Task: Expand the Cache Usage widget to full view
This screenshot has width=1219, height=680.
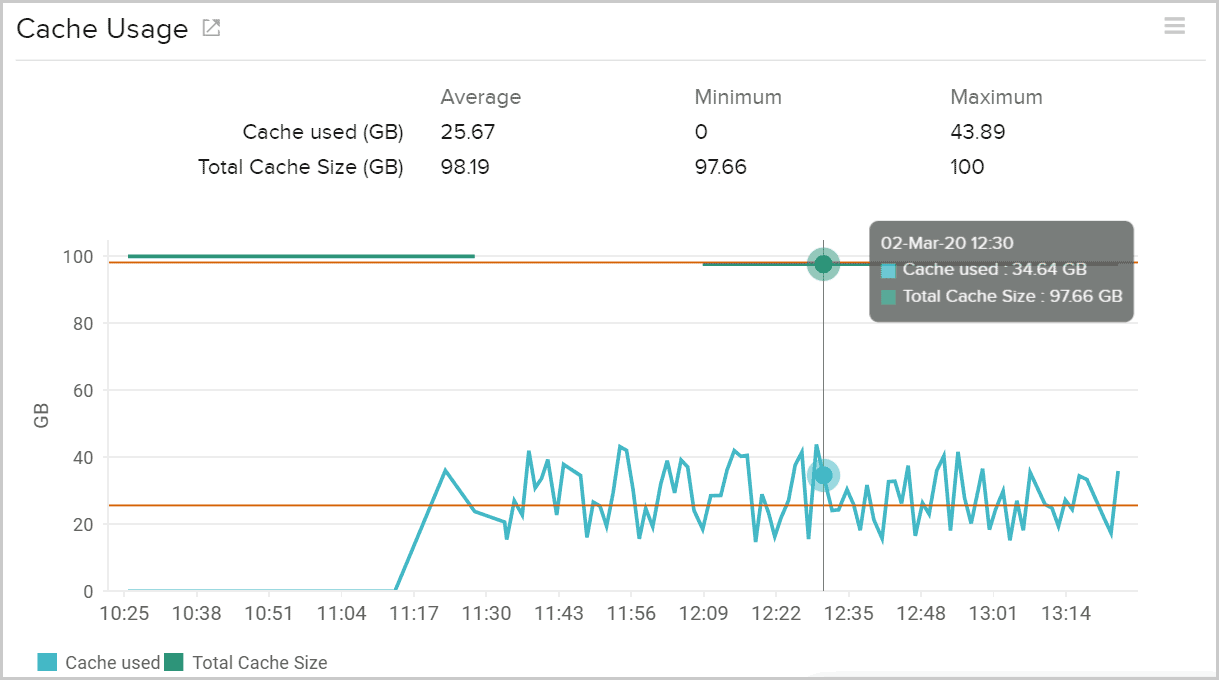Action: tap(209, 28)
